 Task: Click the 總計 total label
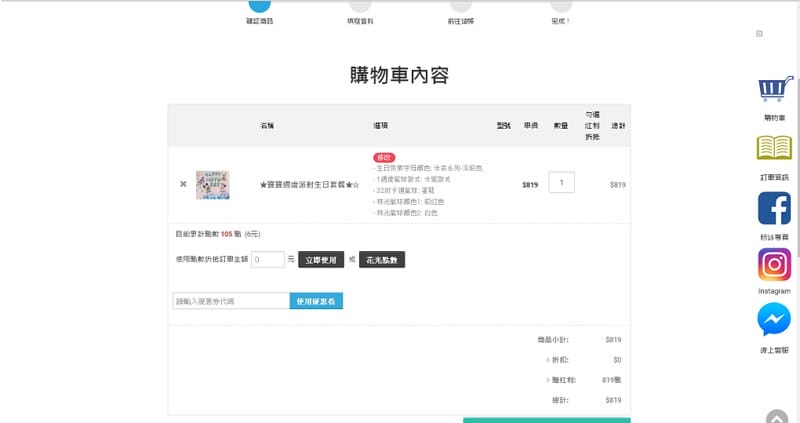tap(560, 400)
